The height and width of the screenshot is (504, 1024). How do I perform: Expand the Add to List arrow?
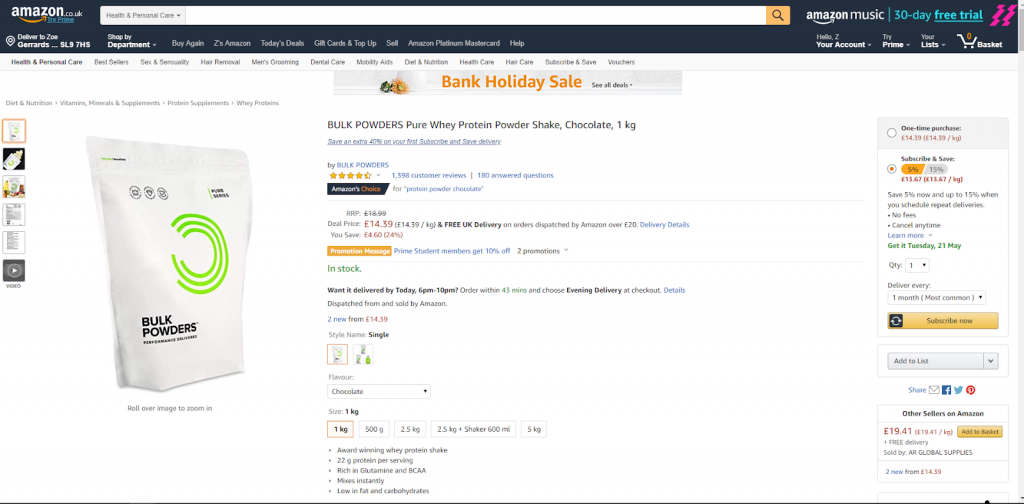coord(991,361)
